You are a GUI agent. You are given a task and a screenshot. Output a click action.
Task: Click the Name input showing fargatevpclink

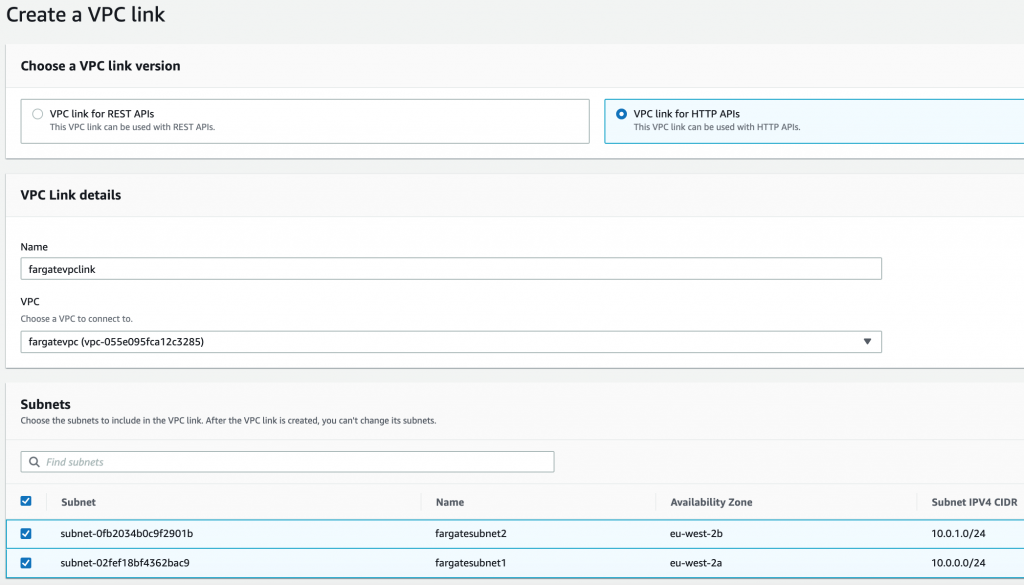(x=450, y=268)
